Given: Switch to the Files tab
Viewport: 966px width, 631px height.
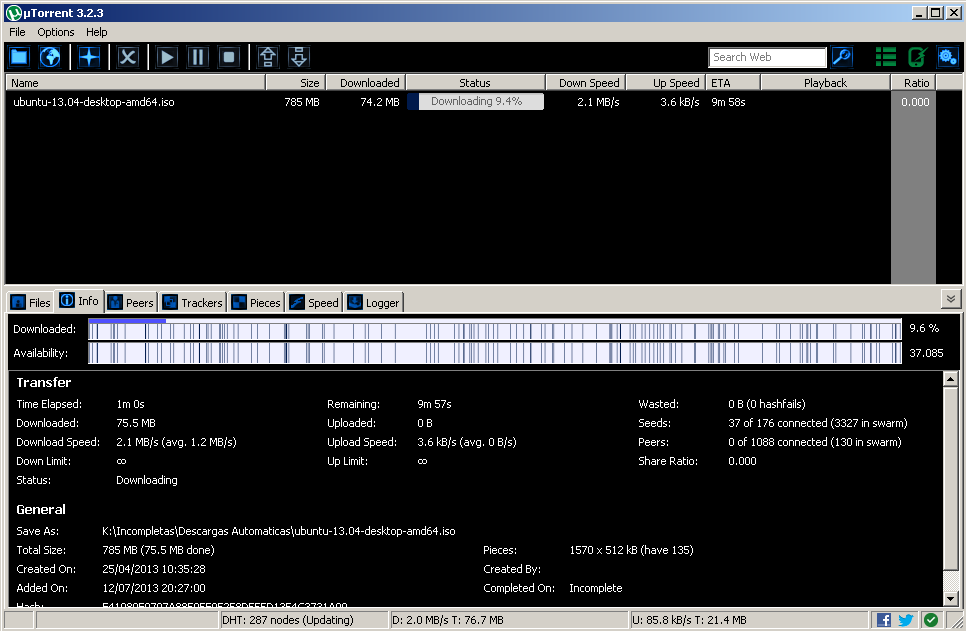Looking at the screenshot, I should coord(31,303).
